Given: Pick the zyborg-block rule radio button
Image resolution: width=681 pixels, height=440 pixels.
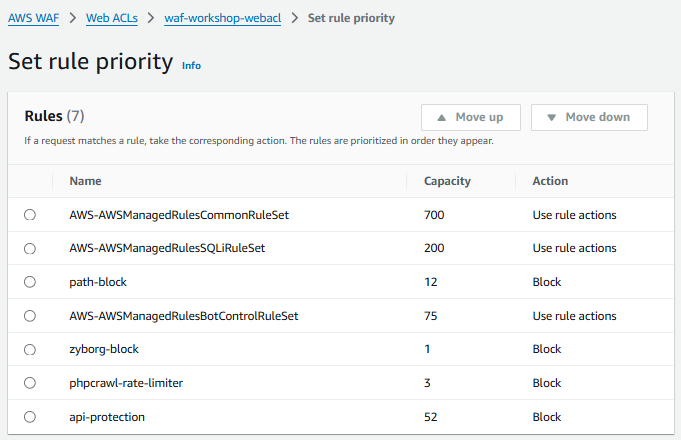Looking at the screenshot, I should coord(30,350).
